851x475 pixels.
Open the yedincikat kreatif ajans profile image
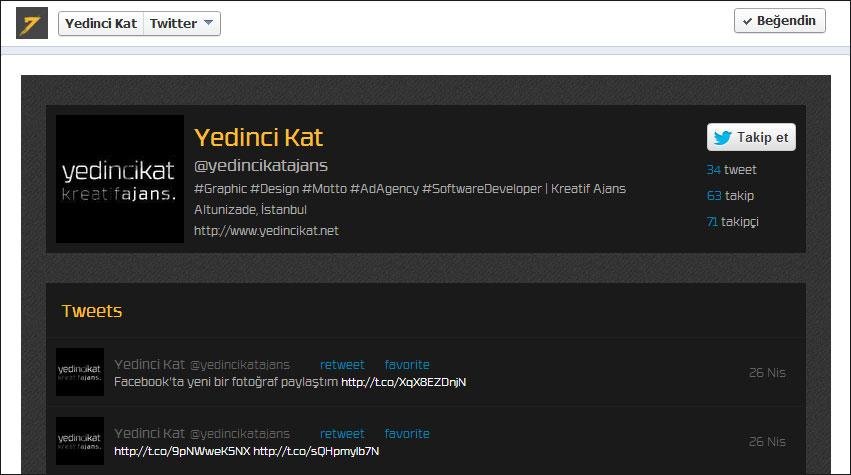120,179
